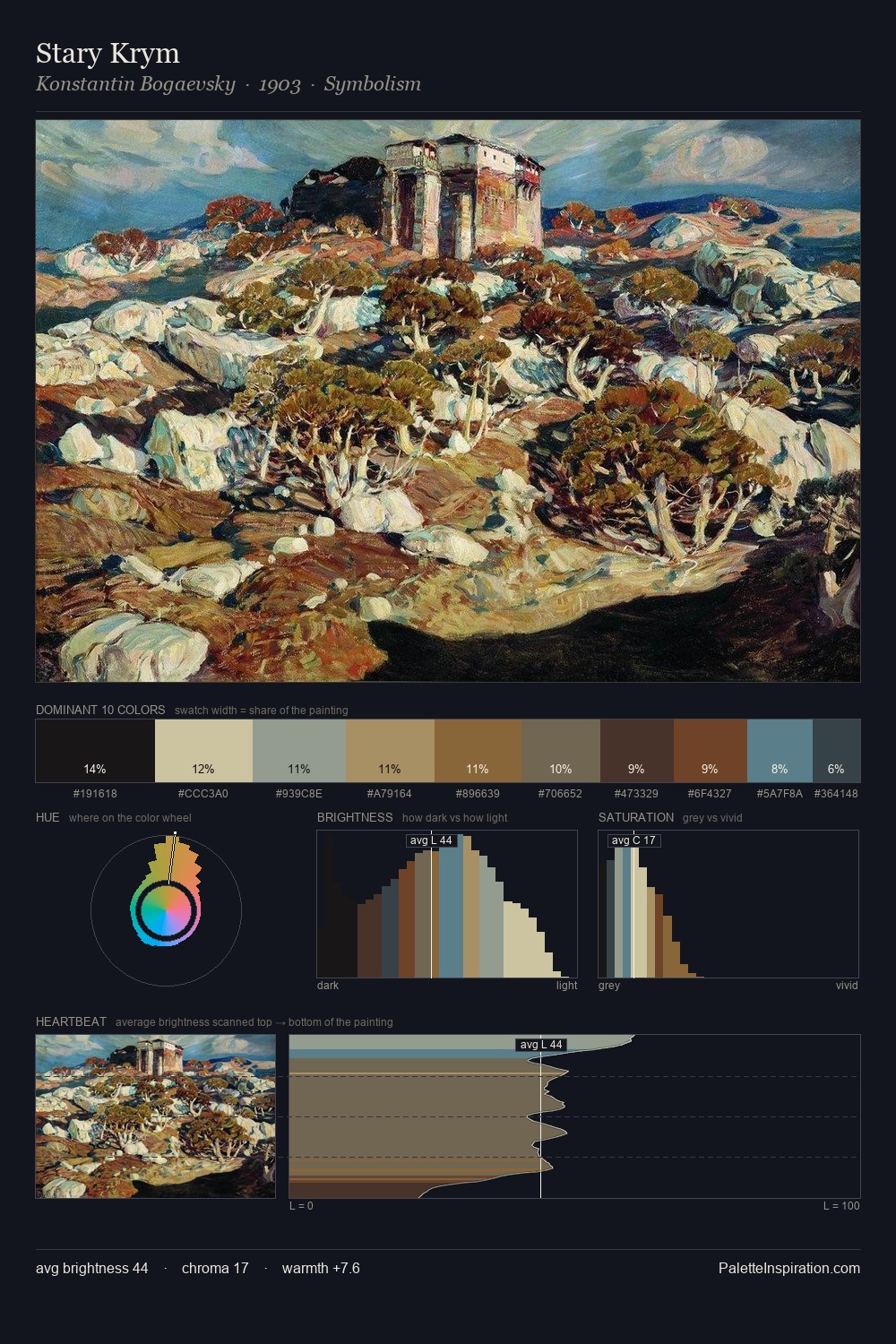This screenshot has width=896, height=1344.
Task: Click the hex label '#191618'
Action: pos(95,793)
